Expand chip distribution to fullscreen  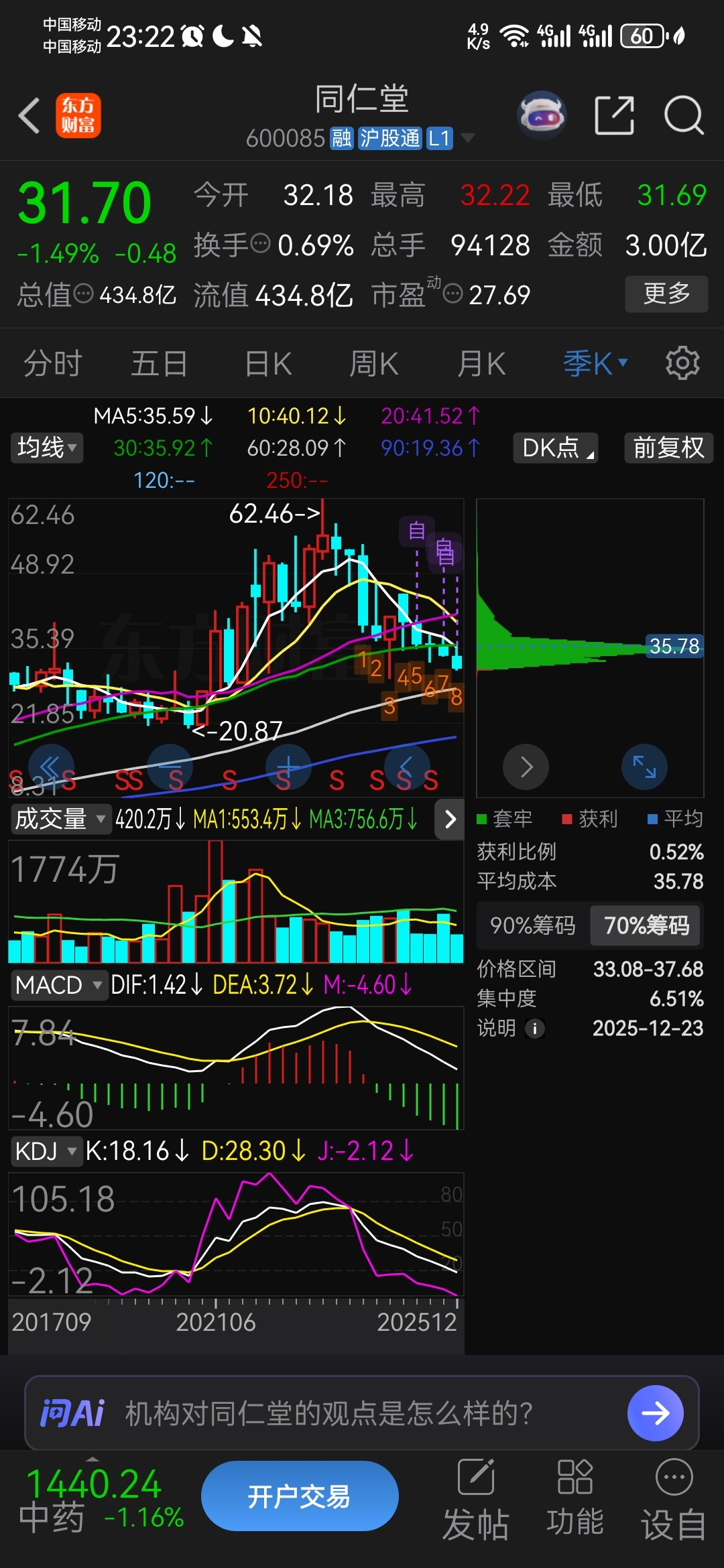[x=644, y=767]
